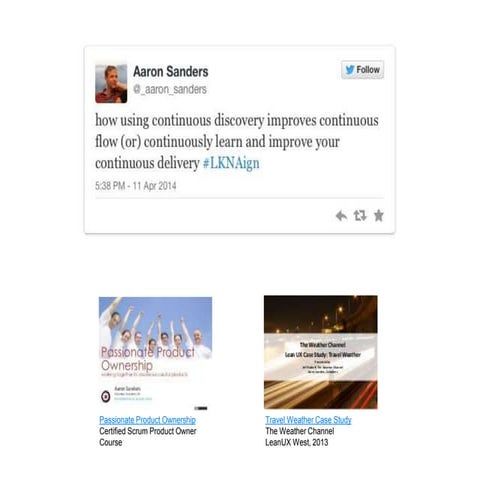Image resolution: width=480 pixels, height=480 pixels.
Task: Follow Aaron Sanders on Twitter
Action: 362,70
